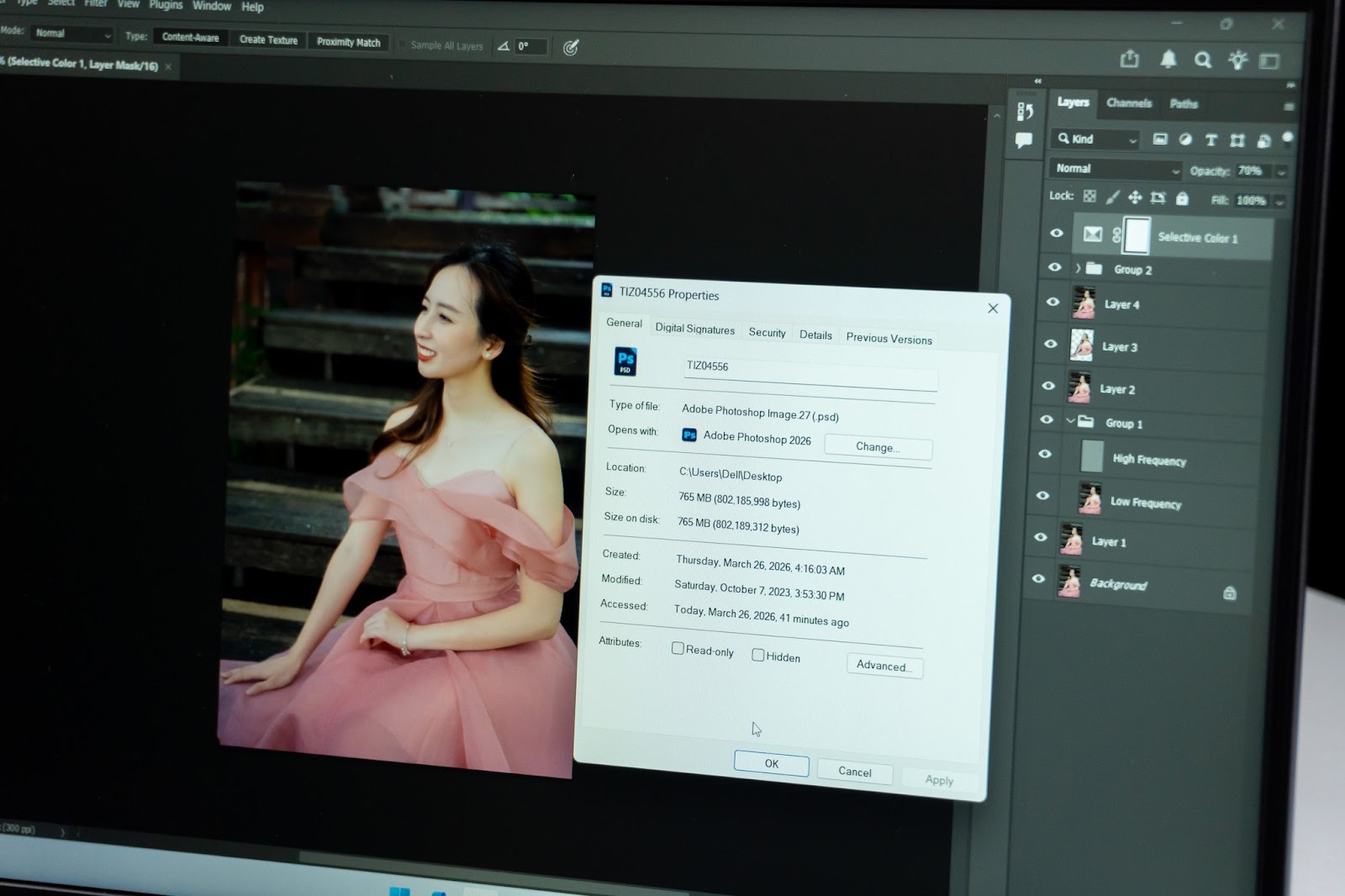Hide the Background layer with eye icon
Viewport: 1345px width, 896px height.
click(1038, 579)
